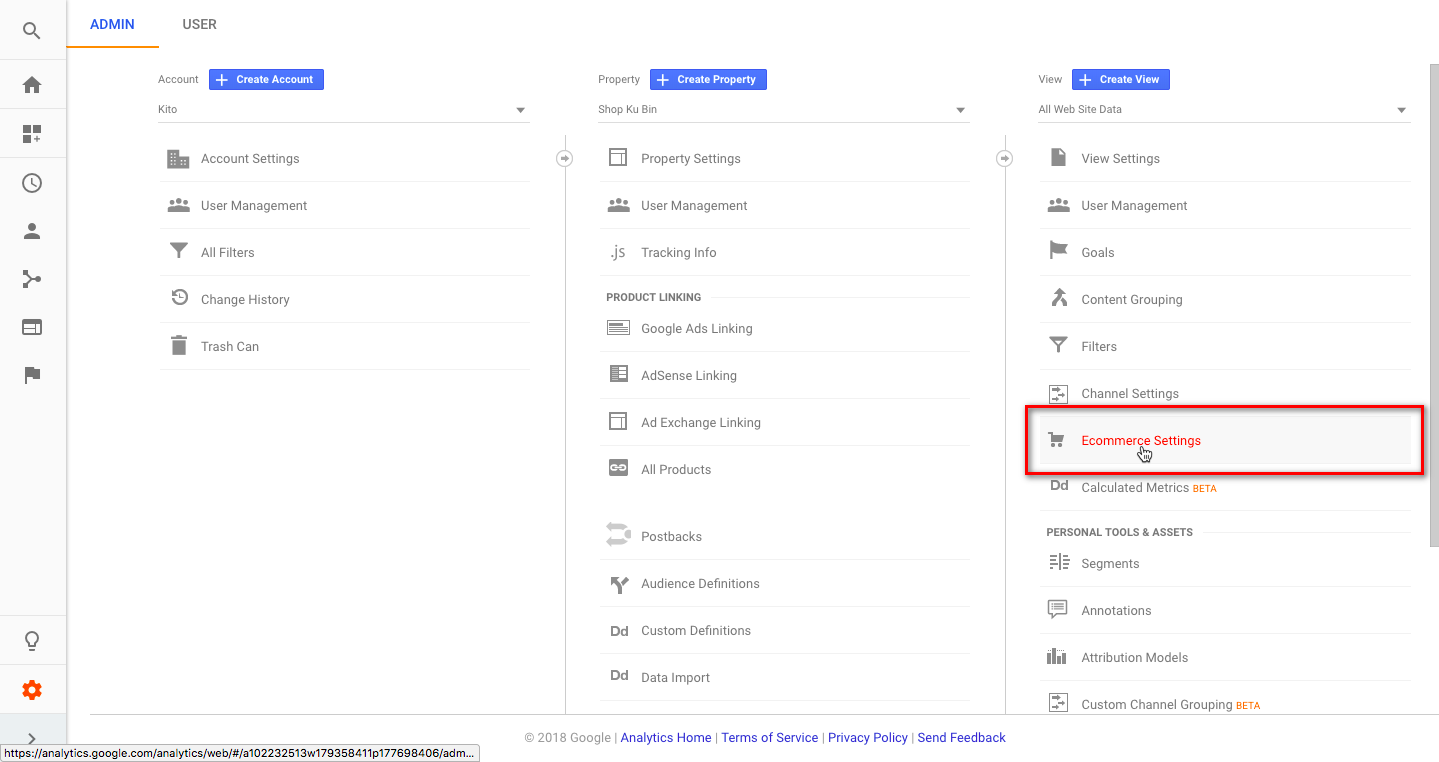The height and width of the screenshot is (762, 1439).
Task: Click Segments icon
Action: point(1058,563)
